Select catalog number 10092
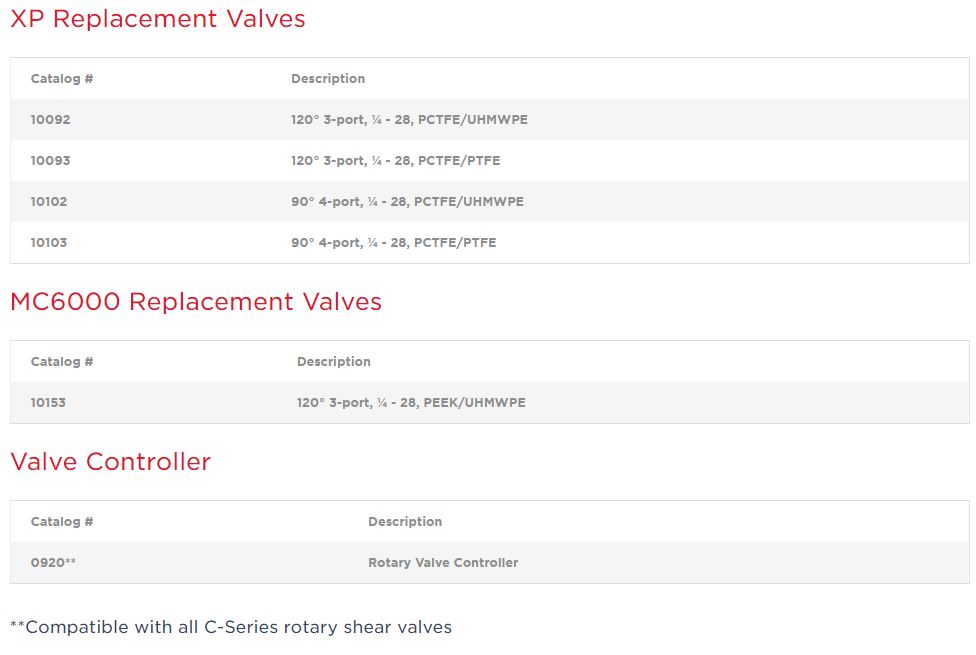This screenshot has height=655, width=976. pos(51,120)
